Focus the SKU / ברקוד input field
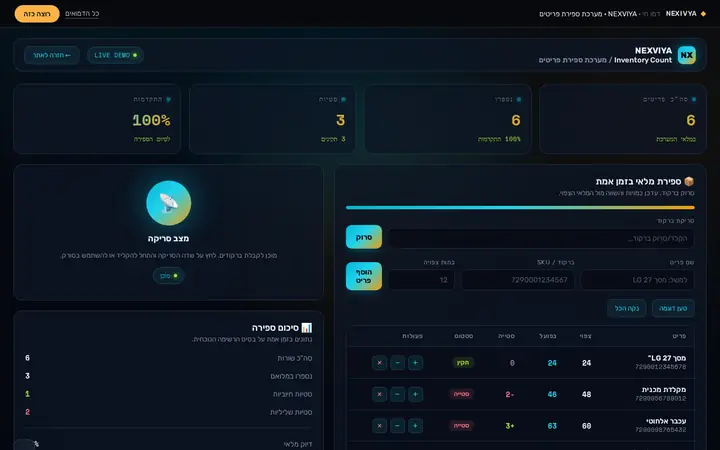720x450 pixels. click(x=518, y=280)
